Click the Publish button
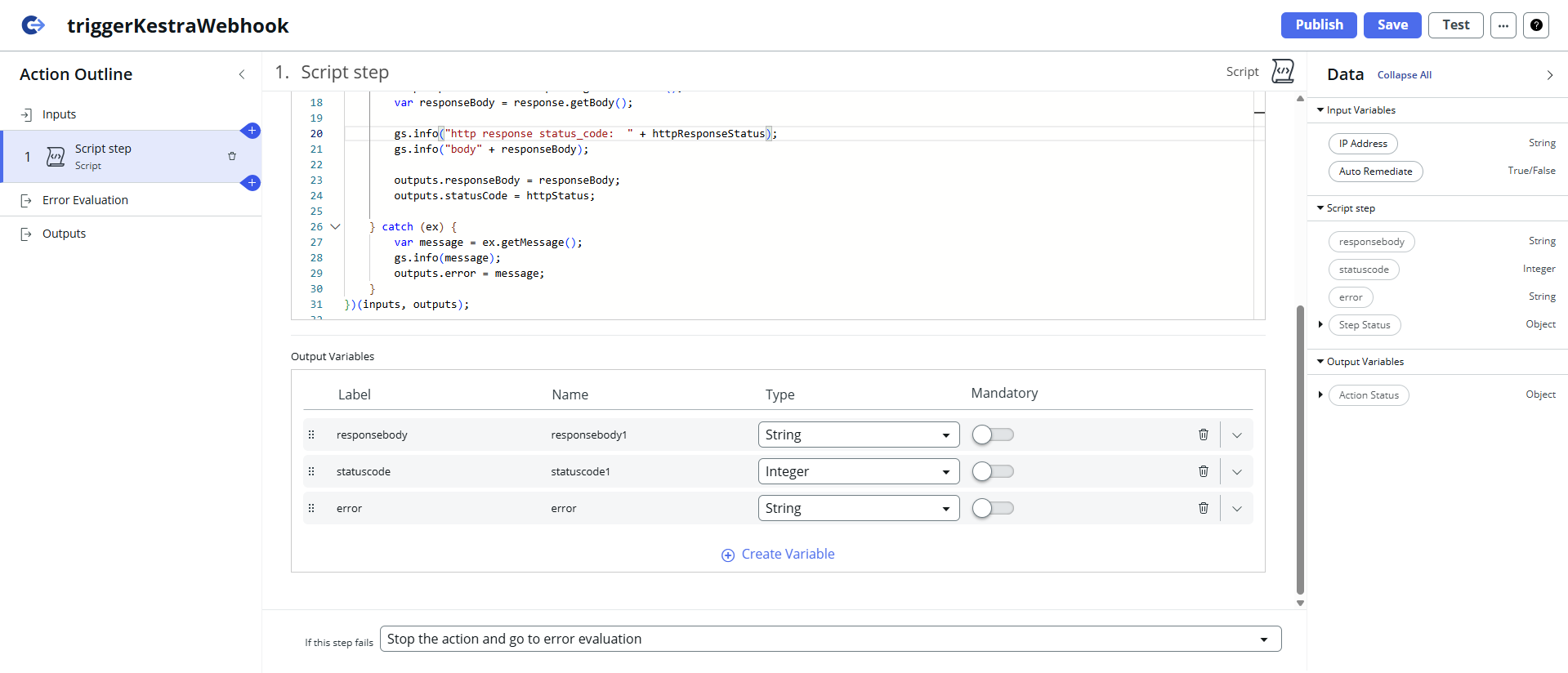The image size is (1568, 673). click(x=1319, y=25)
